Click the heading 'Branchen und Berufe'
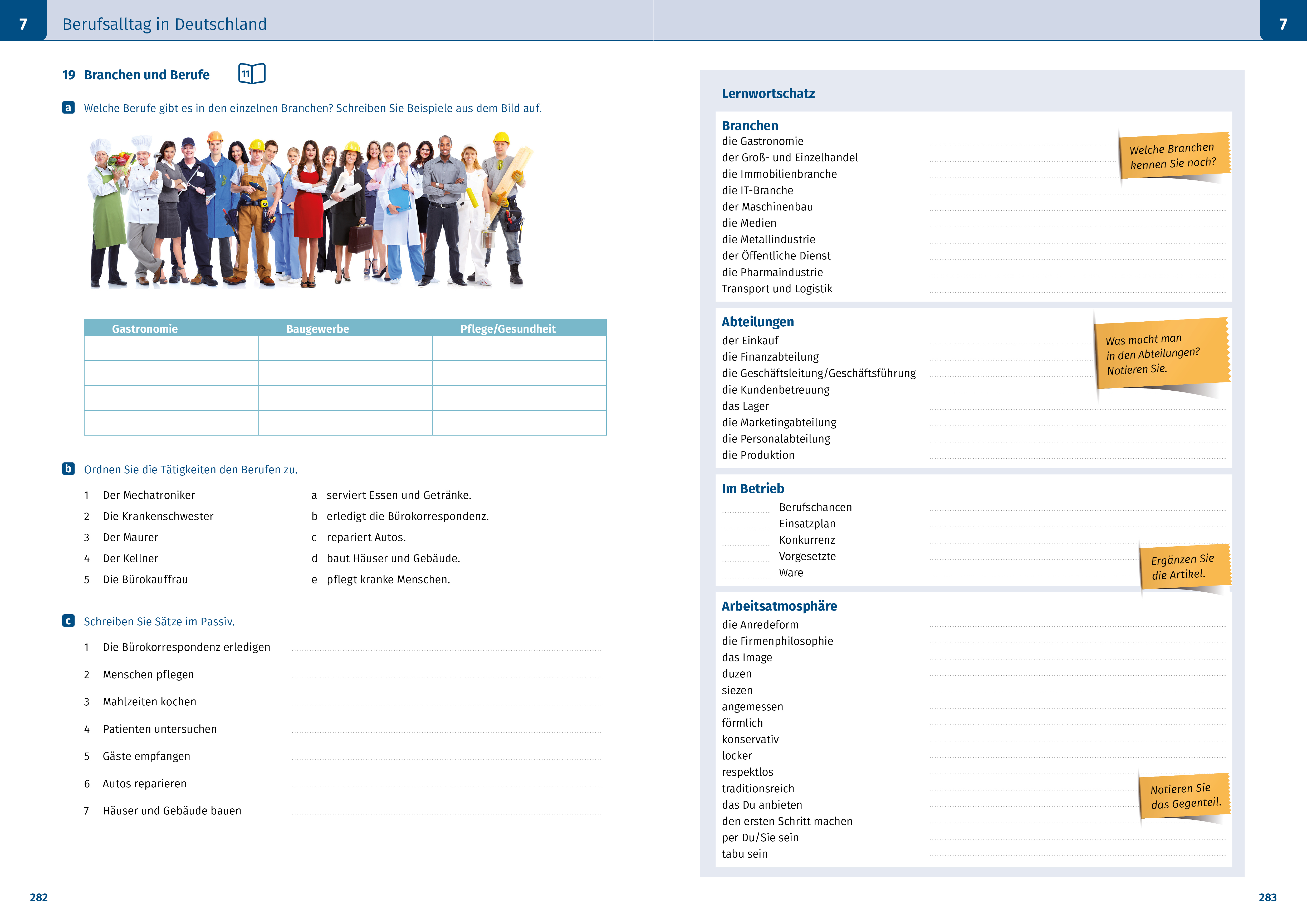The height and width of the screenshot is (924, 1307). (146, 75)
